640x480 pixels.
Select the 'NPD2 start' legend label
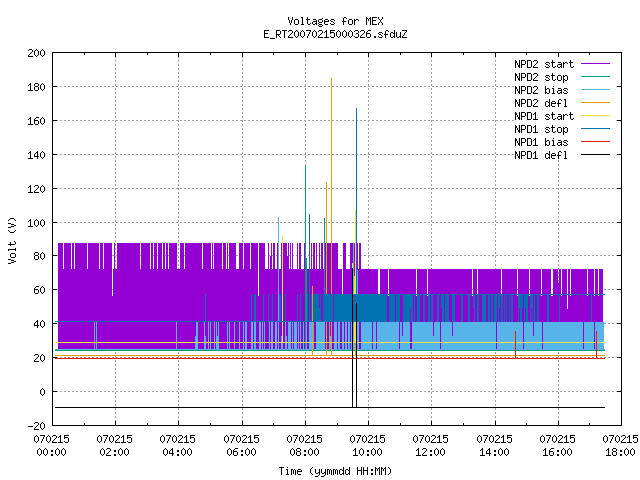coord(544,64)
